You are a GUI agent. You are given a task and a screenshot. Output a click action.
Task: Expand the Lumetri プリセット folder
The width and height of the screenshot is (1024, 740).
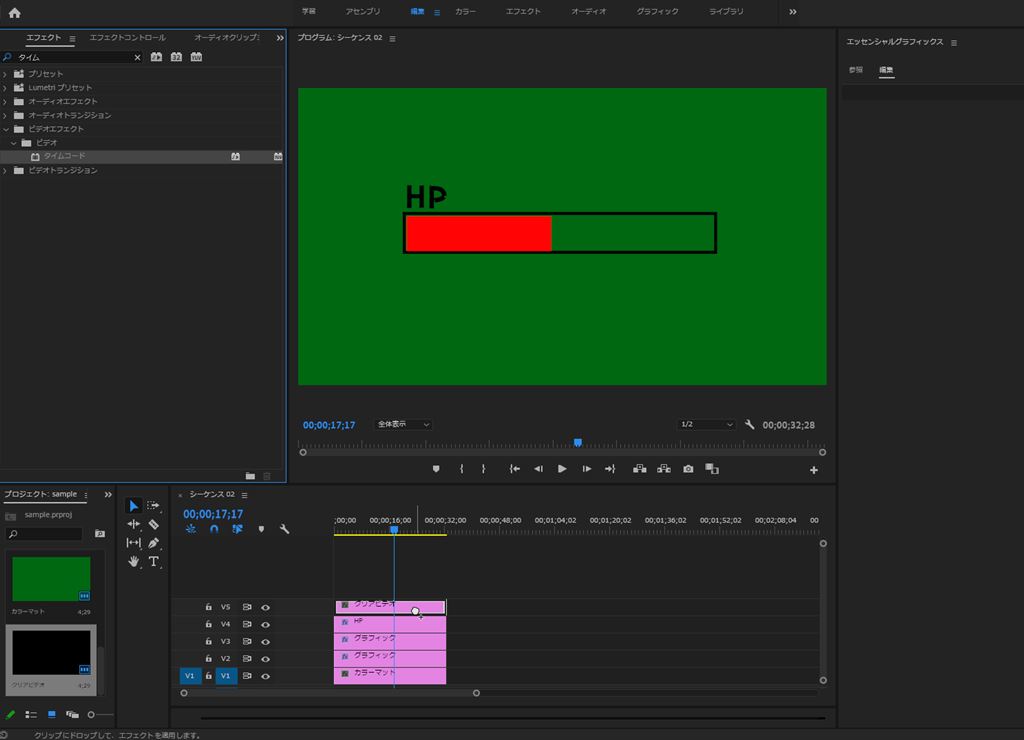[x=6, y=88]
